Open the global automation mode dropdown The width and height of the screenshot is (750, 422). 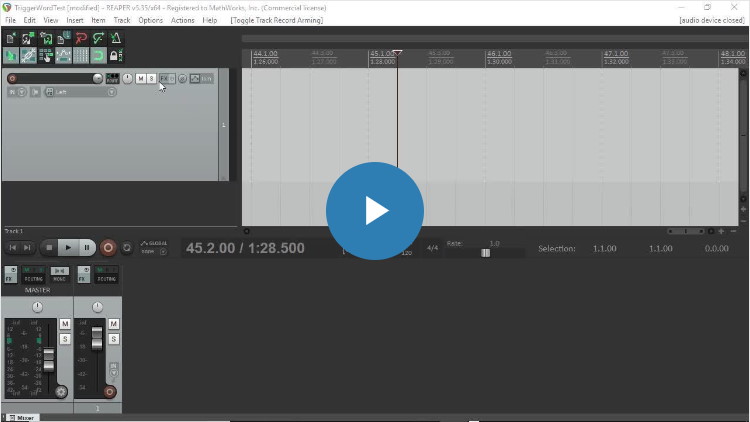coord(154,247)
